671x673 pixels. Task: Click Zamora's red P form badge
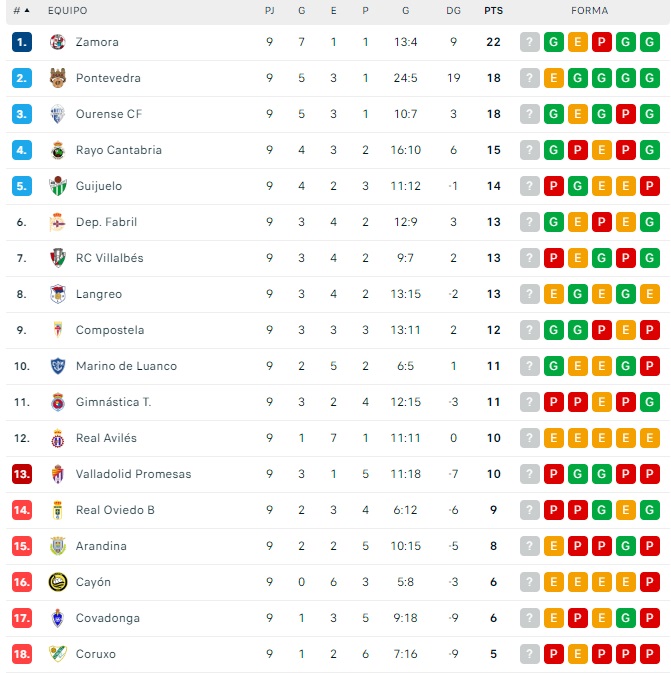coord(602,42)
